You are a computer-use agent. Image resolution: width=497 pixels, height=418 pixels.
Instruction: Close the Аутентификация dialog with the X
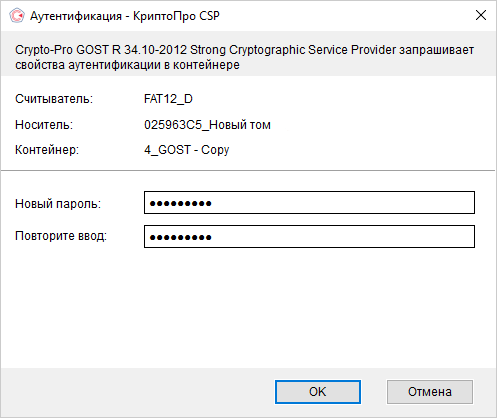pos(481,15)
